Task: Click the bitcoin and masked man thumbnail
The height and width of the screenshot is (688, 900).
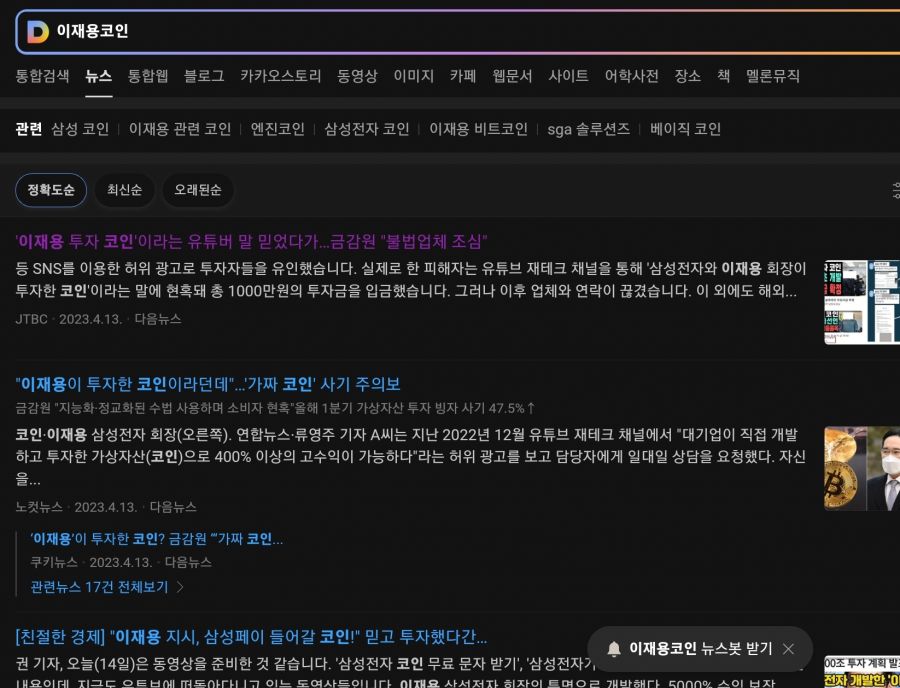Action: pos(862,469)
